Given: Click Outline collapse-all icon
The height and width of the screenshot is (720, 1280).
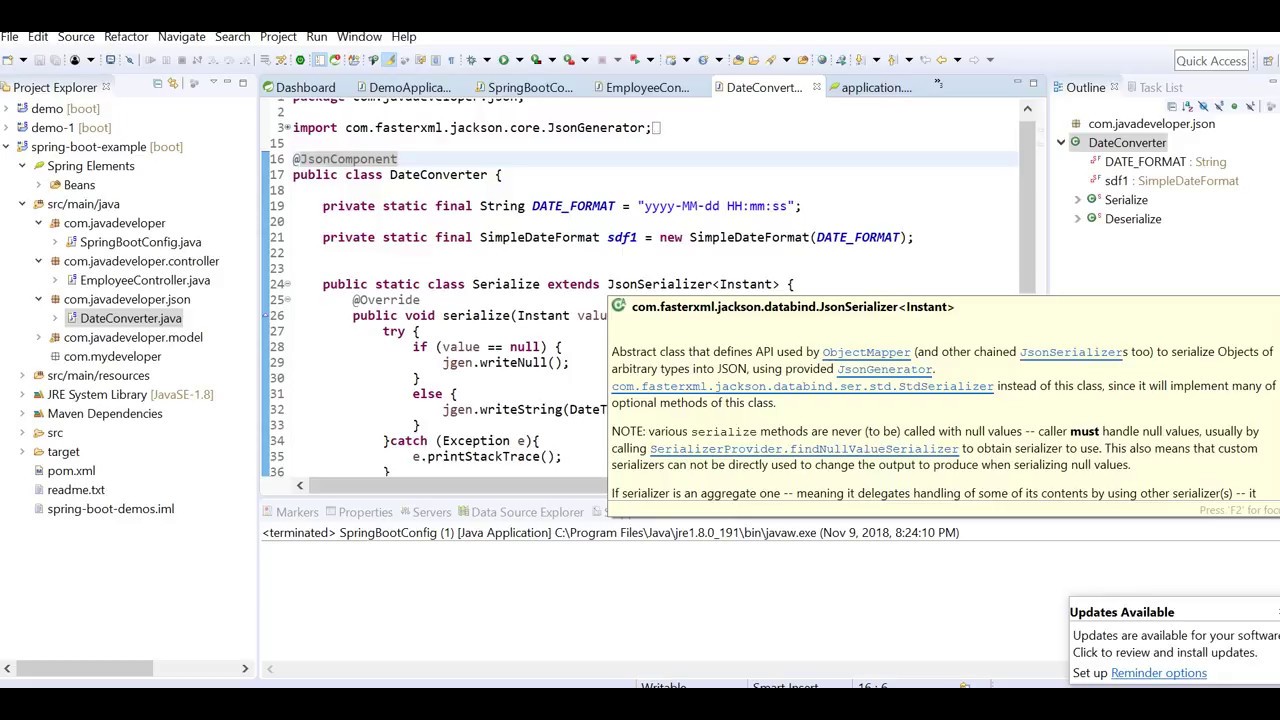Looking at the screenshot, I should point(1172,106).
